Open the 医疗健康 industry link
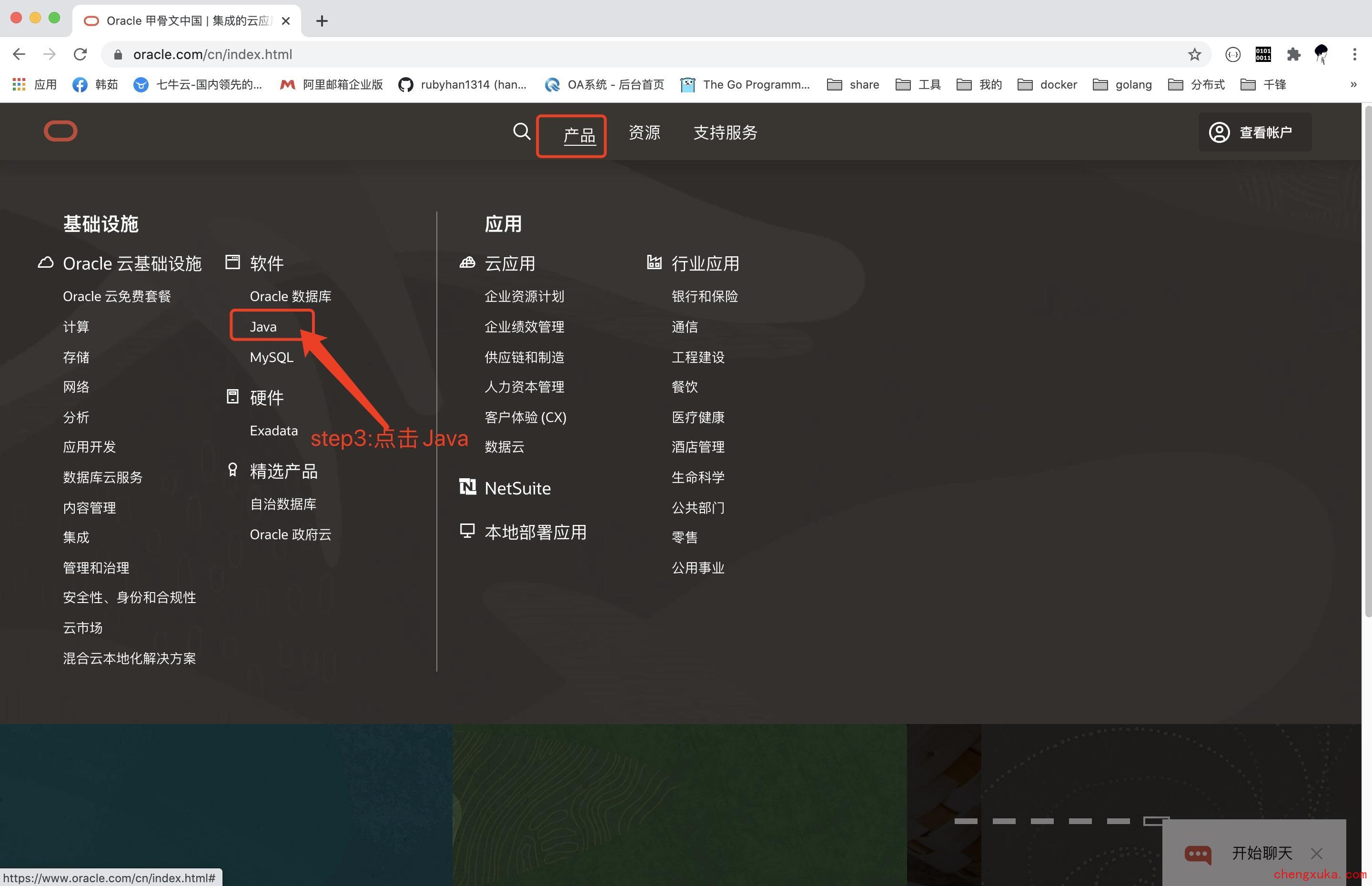This screenshot has height=886, width=1372. (x=698, y=417)
